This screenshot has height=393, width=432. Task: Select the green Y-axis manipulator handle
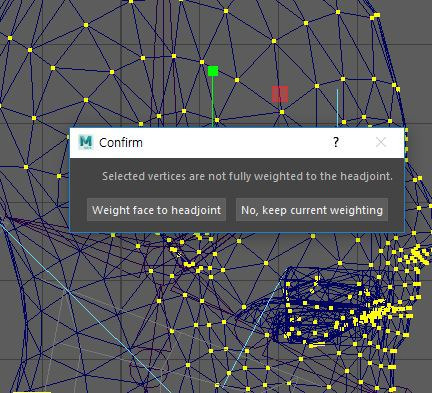[213, 71]
